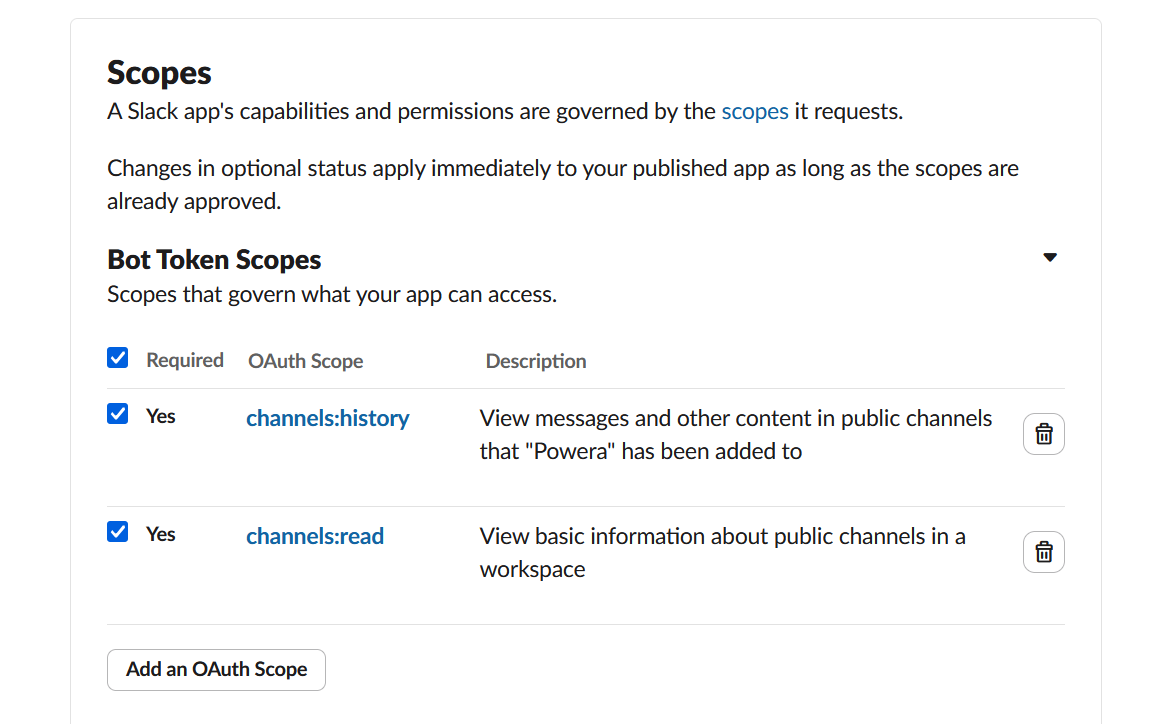This screenshot has height=724, width=1152.
Task: Delete the channels:history scope with trash icon
Action: click(x=1043, y=434)
